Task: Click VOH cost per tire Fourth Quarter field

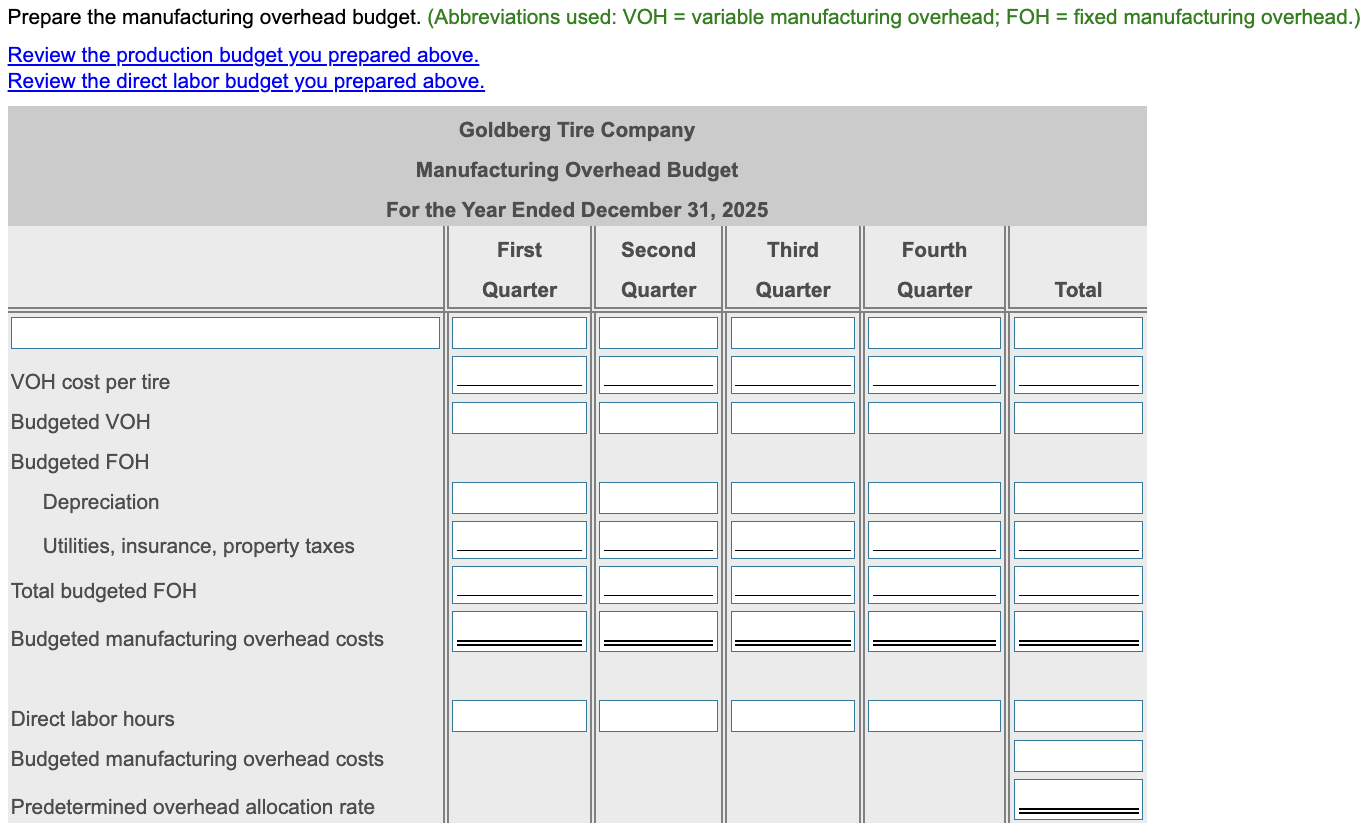Action: click(934, 374)
